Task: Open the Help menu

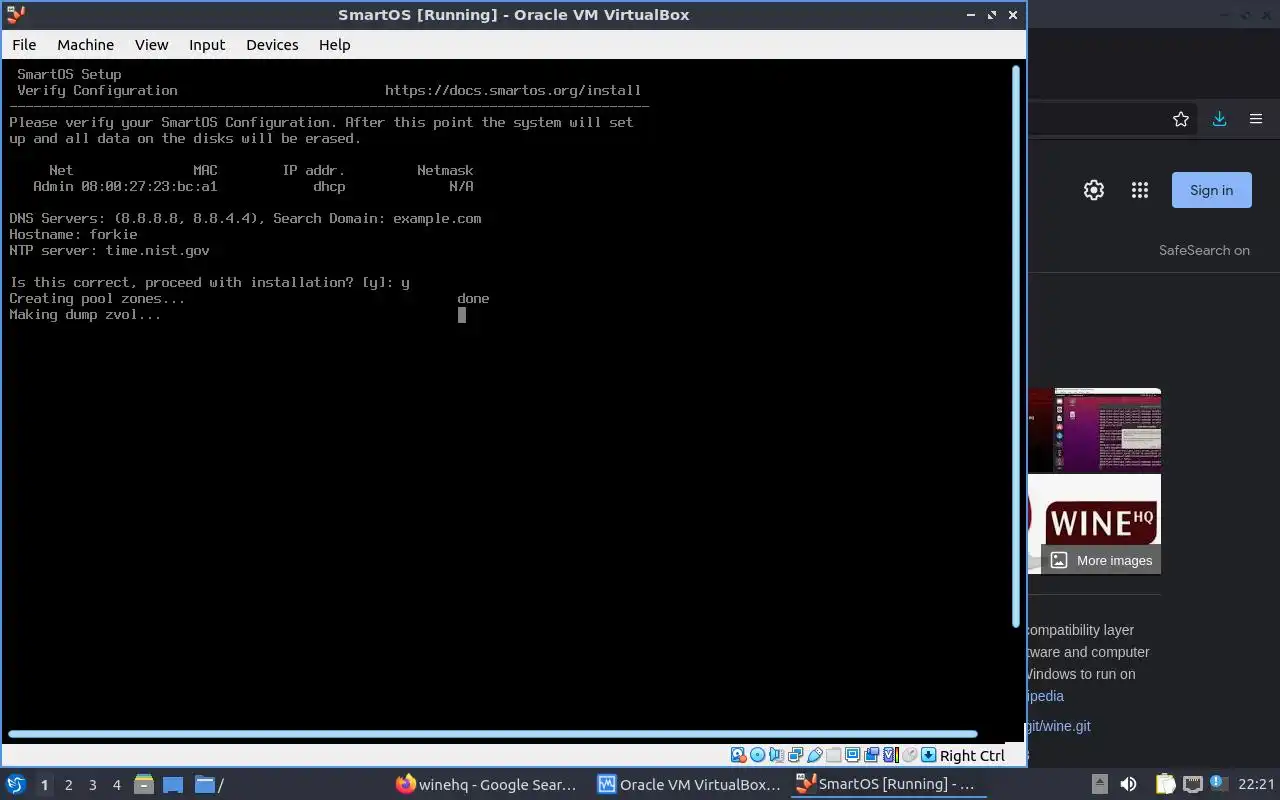Action: (x=334, y=44)
